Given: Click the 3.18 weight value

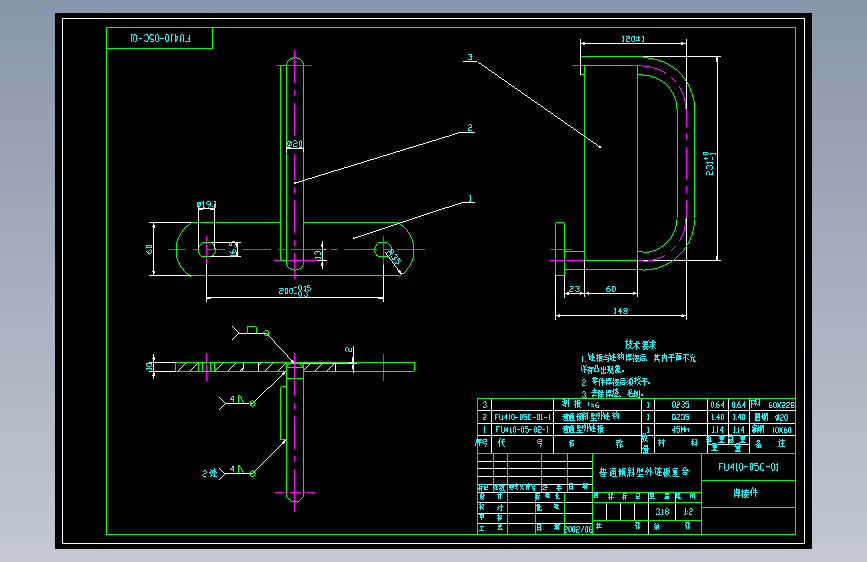Looking at the screenshot, I should pyautogui.click(x=662, y=512).
